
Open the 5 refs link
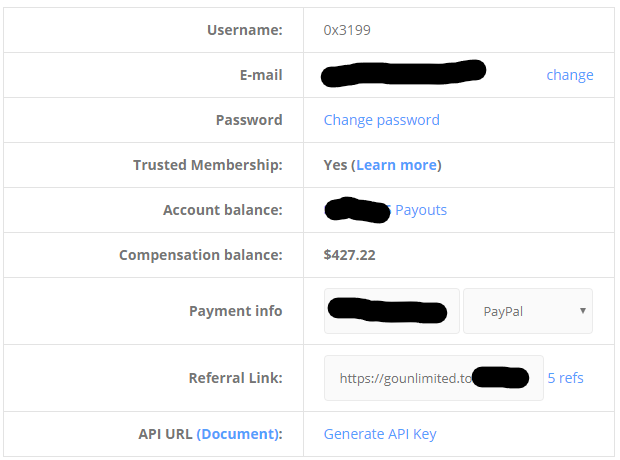tap(565, 378)
